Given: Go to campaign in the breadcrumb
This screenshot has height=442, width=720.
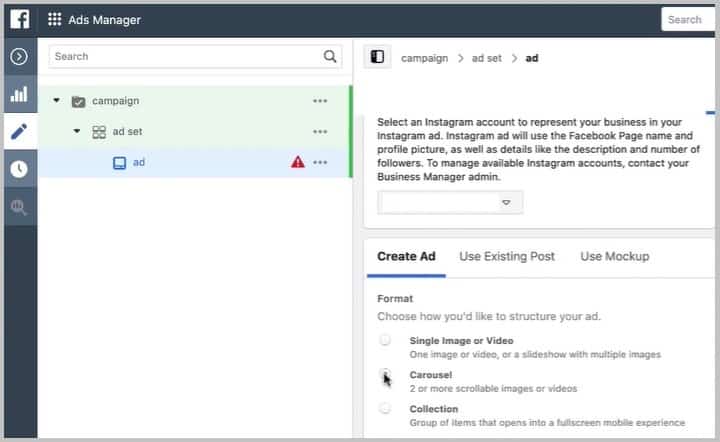Looking at the screenshot, I should coord(424,58).
